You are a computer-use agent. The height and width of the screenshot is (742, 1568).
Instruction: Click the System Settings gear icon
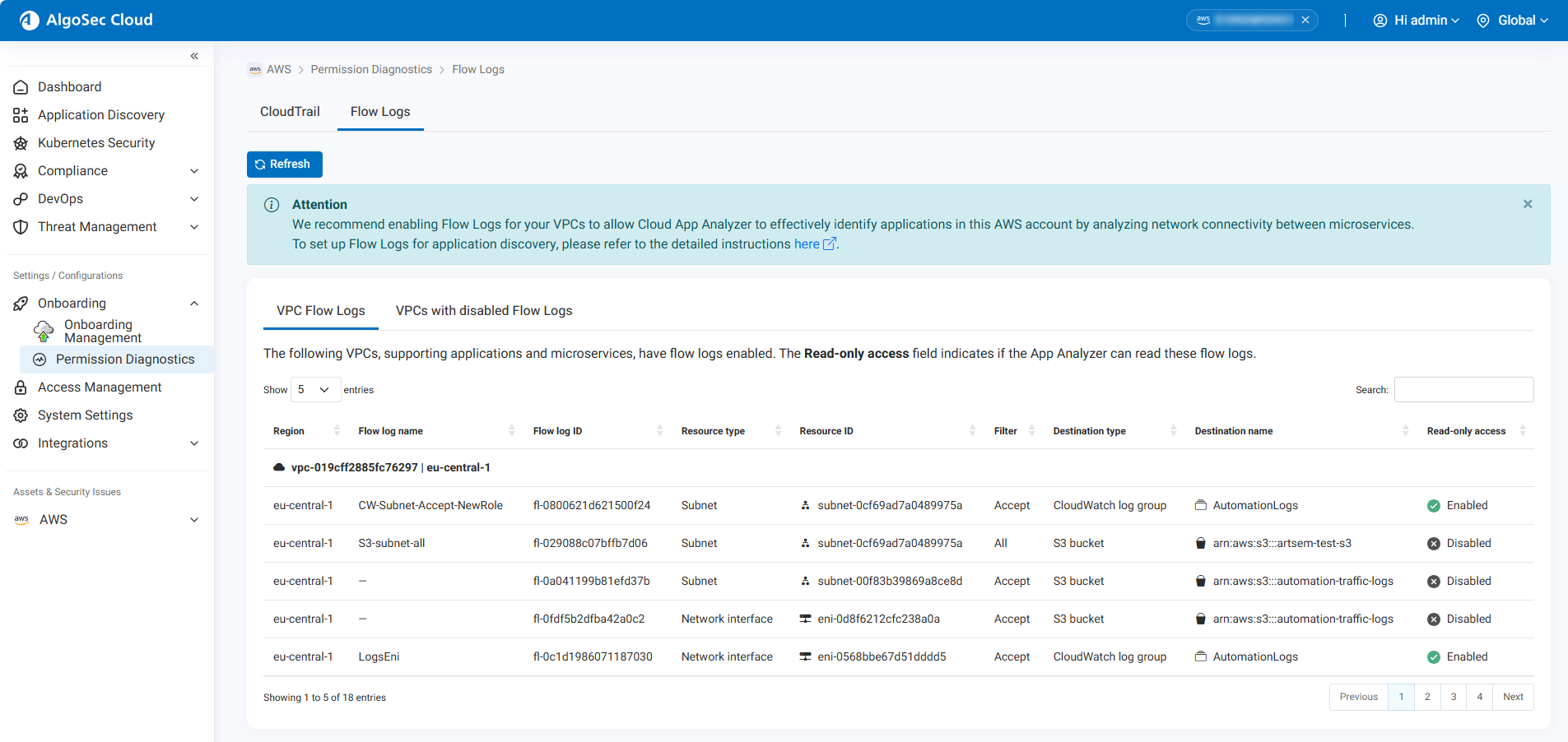tap(21, 415)
